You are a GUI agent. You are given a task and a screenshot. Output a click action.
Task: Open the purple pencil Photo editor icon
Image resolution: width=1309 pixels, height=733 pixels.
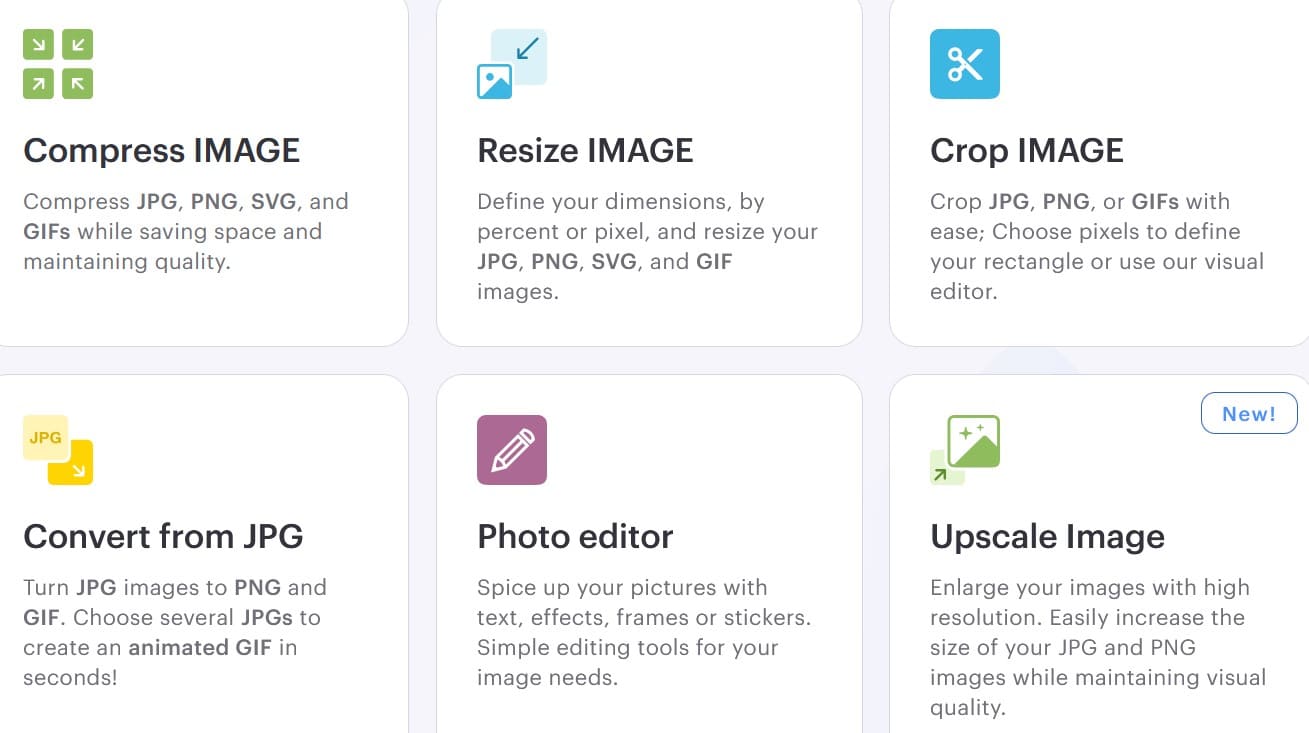(x=512, y=450)
